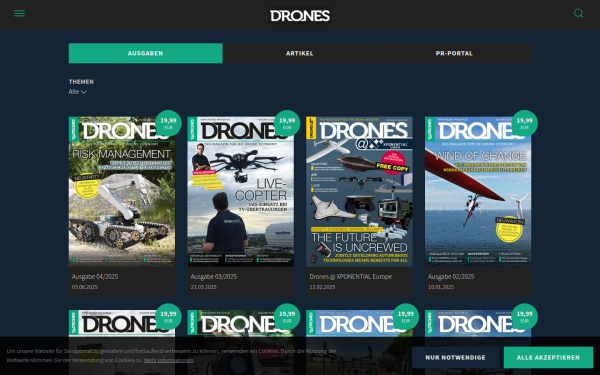
Task: Click the date 12.02.2025
Action: click(322, 287)
